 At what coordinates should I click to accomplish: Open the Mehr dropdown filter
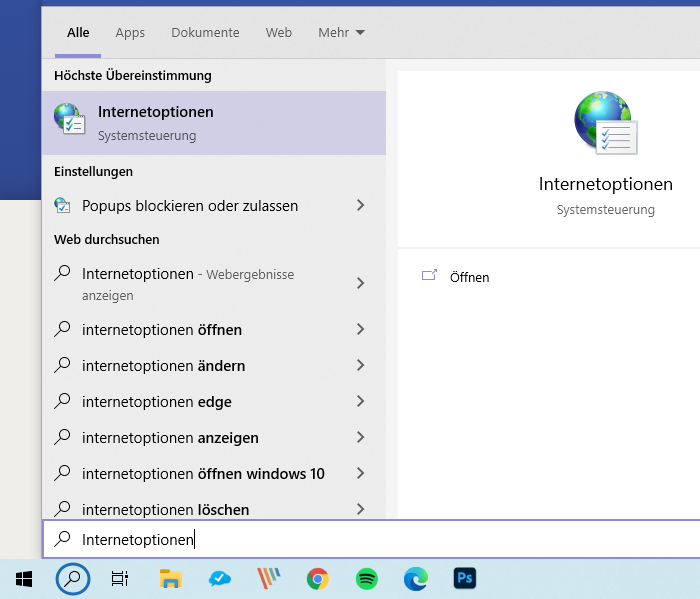click(341, 33)
